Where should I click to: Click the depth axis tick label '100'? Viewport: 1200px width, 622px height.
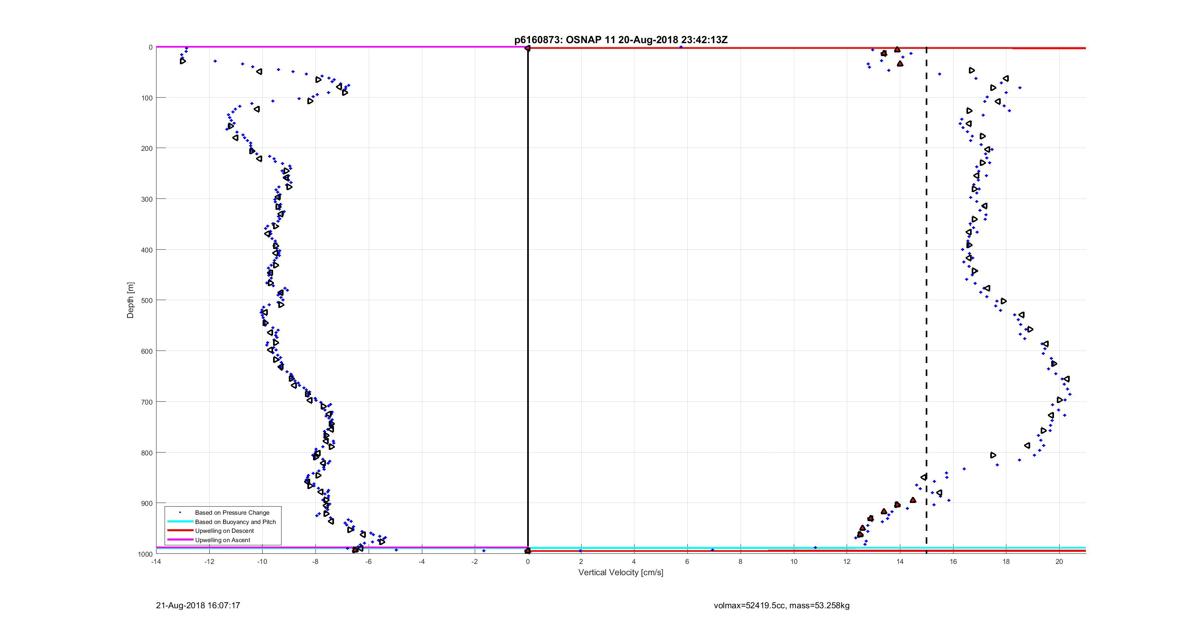pos(146,98)
